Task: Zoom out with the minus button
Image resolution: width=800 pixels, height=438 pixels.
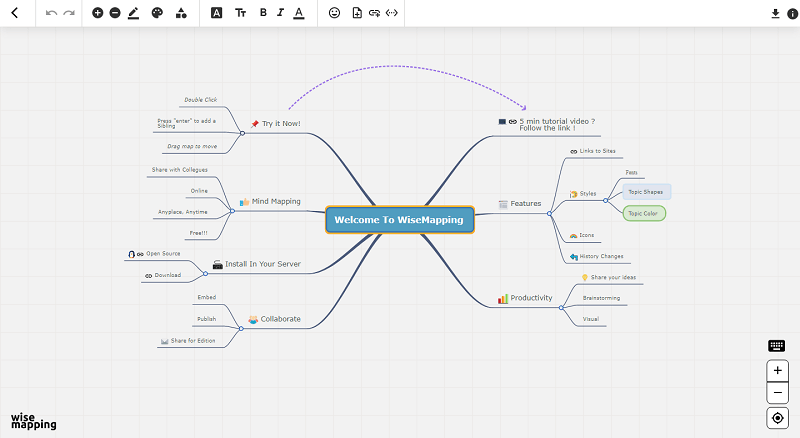Action: (x=778, y=393)
